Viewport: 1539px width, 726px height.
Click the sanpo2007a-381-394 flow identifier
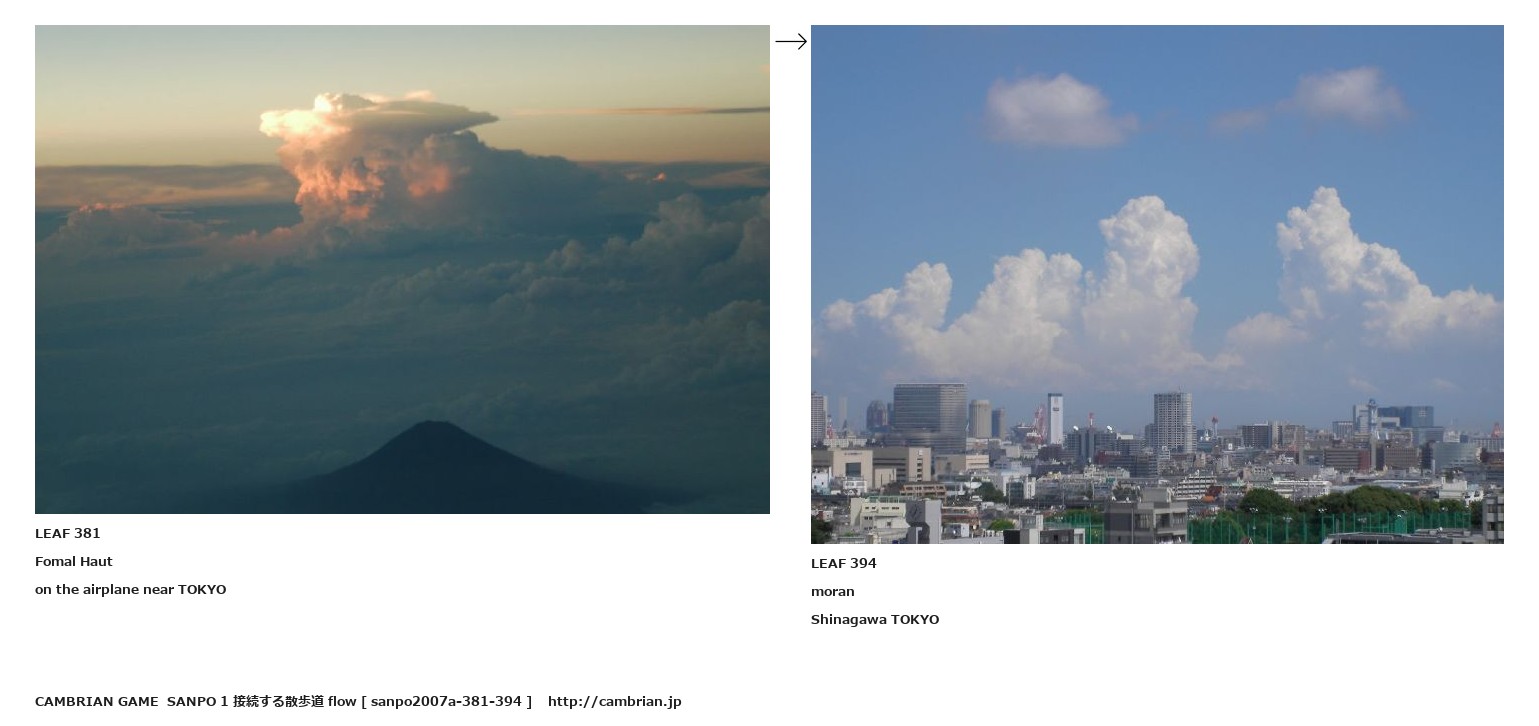(446, 701)
